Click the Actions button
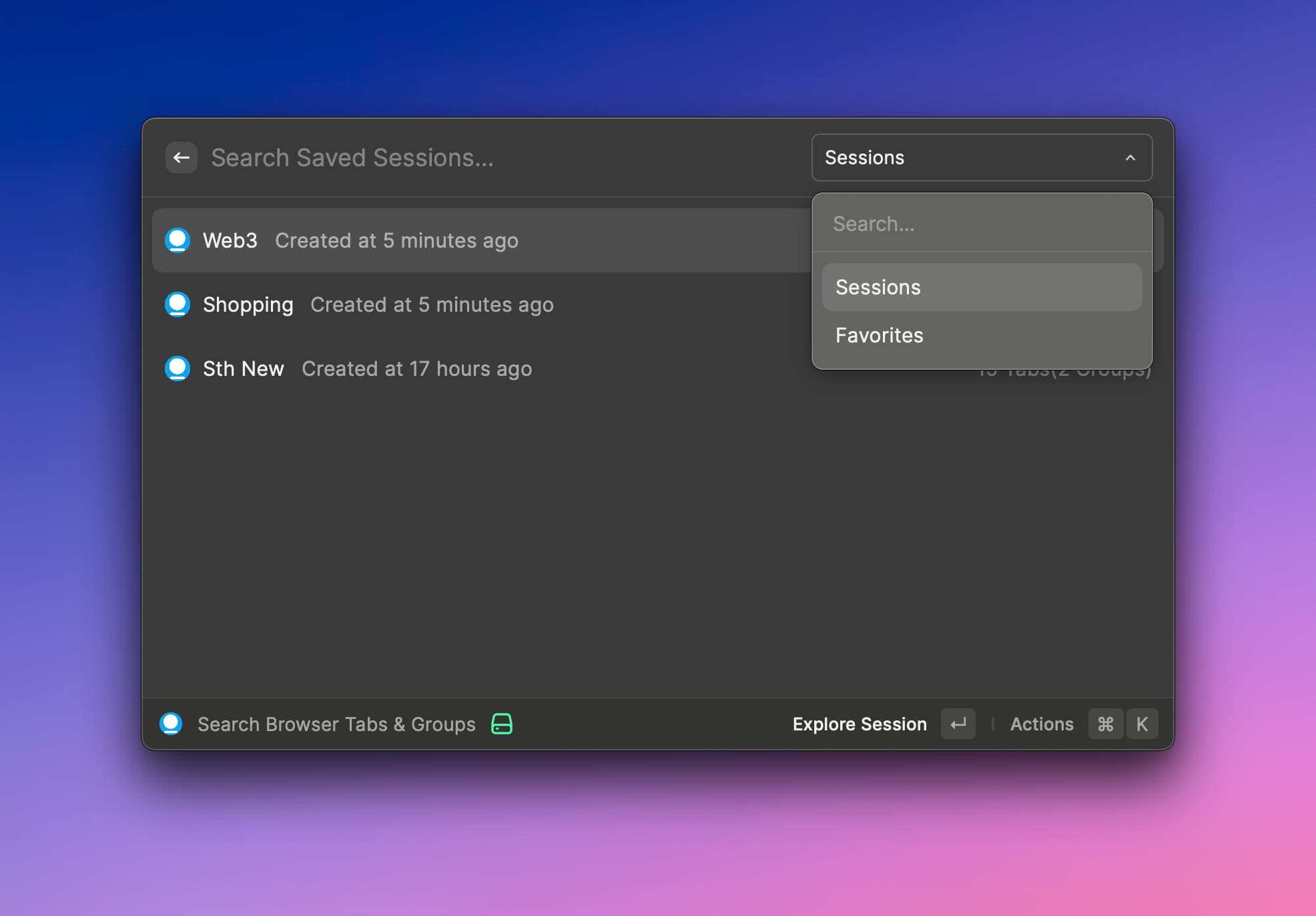 click(x=1041, y=724)
